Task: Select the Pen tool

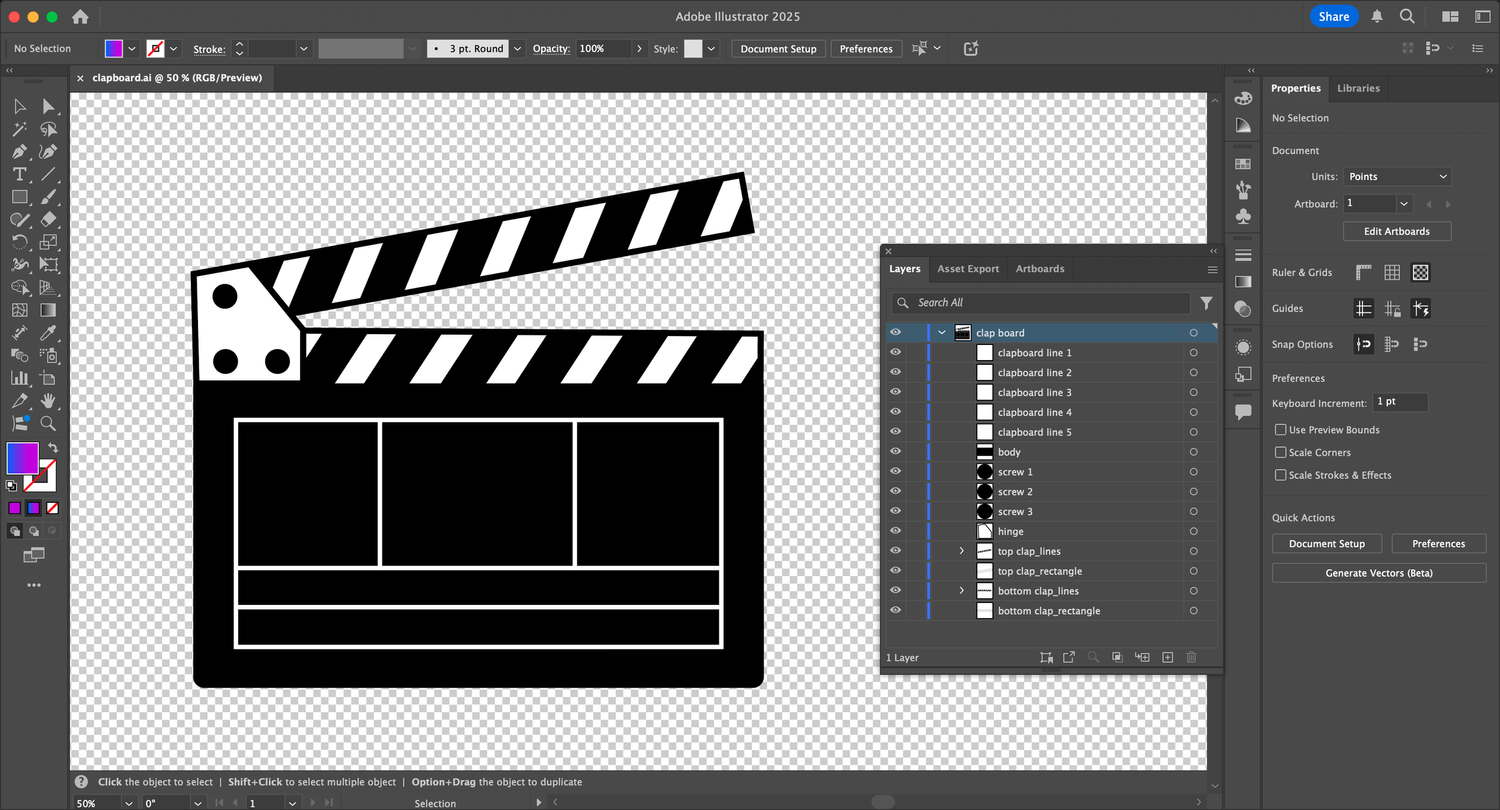Action: [19, 152]
